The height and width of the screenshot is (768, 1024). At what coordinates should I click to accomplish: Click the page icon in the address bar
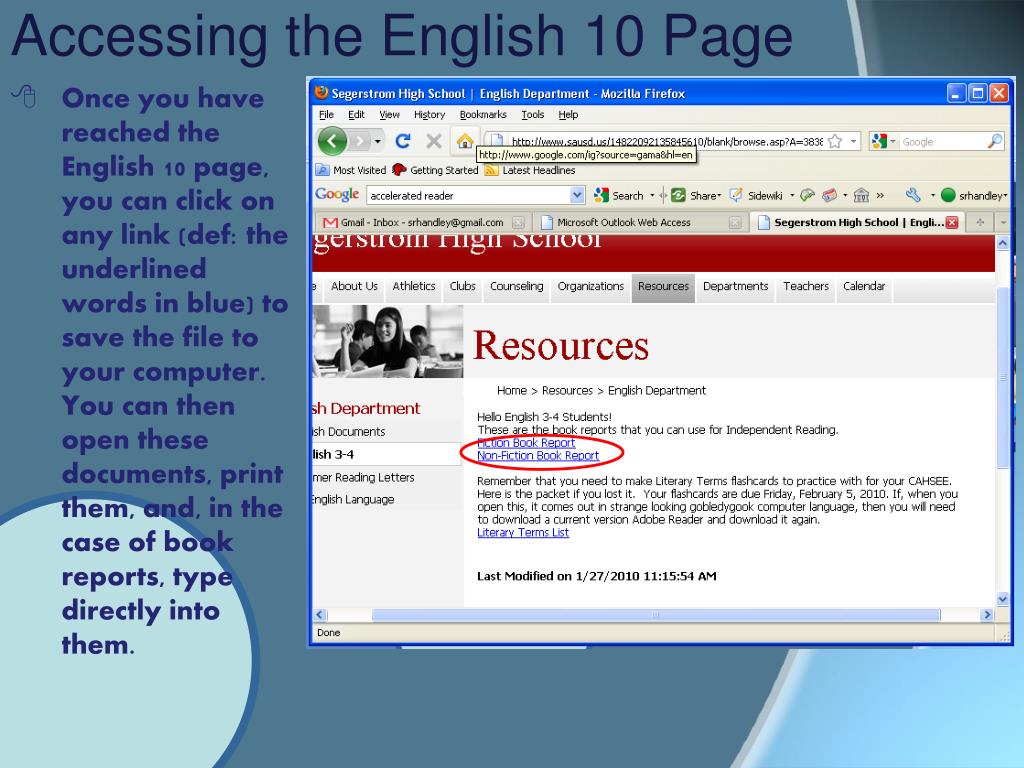tap(496, 141)
